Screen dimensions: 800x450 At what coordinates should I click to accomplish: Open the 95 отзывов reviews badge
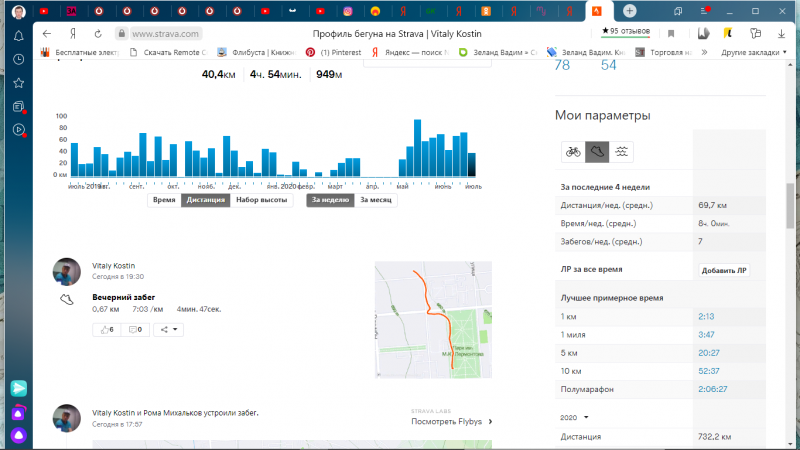626,32
